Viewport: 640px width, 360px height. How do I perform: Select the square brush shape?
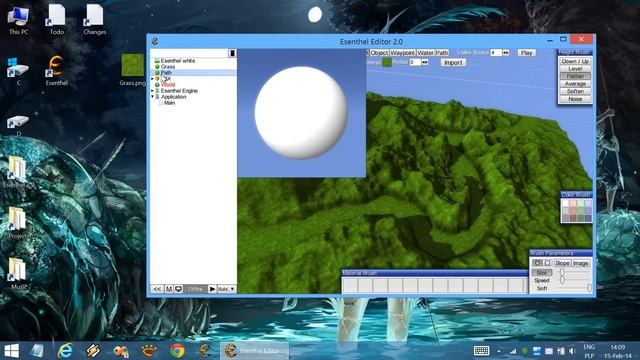(548, 263)
